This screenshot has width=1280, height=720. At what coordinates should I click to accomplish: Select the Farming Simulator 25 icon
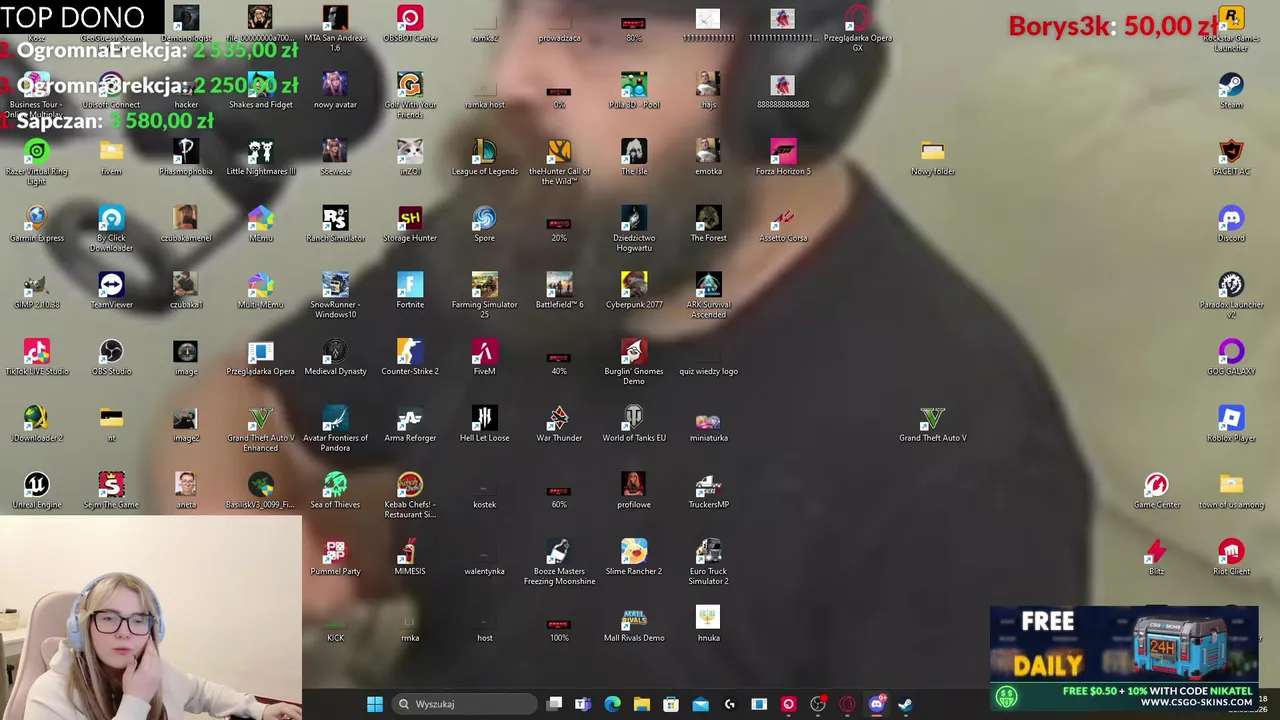click(x=484, y=295)
